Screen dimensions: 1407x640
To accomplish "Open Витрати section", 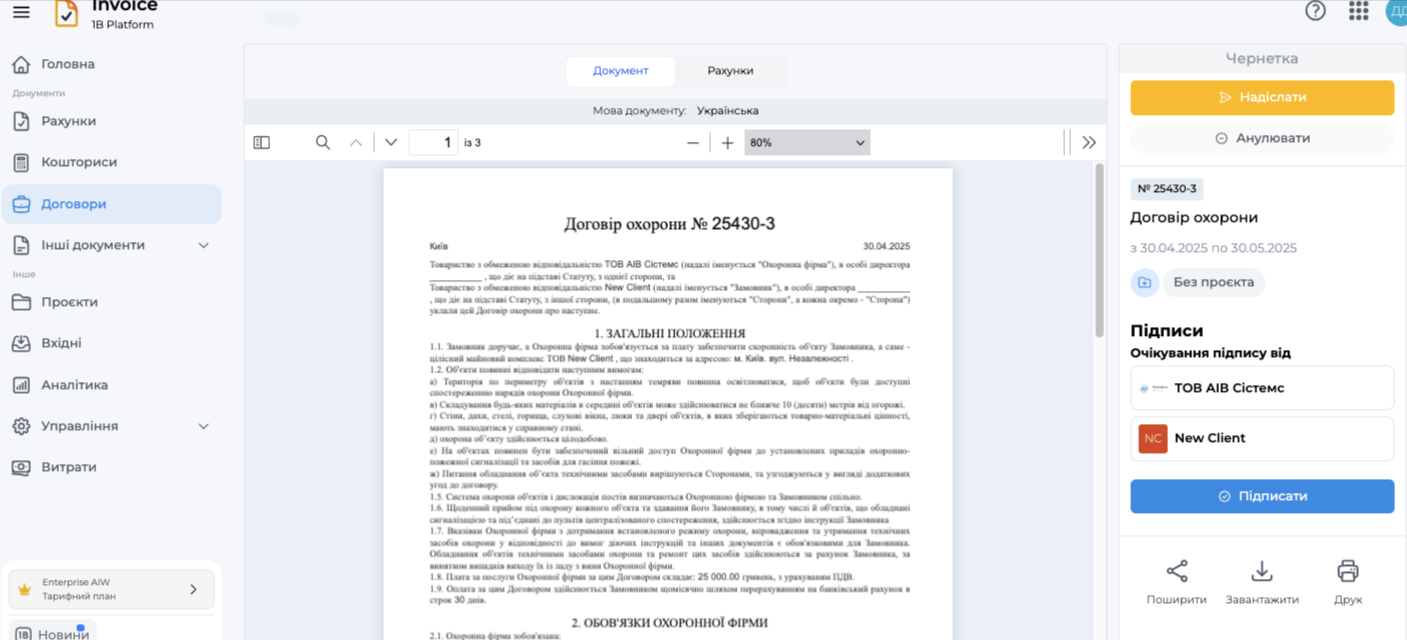I will [x=68, y=467].
